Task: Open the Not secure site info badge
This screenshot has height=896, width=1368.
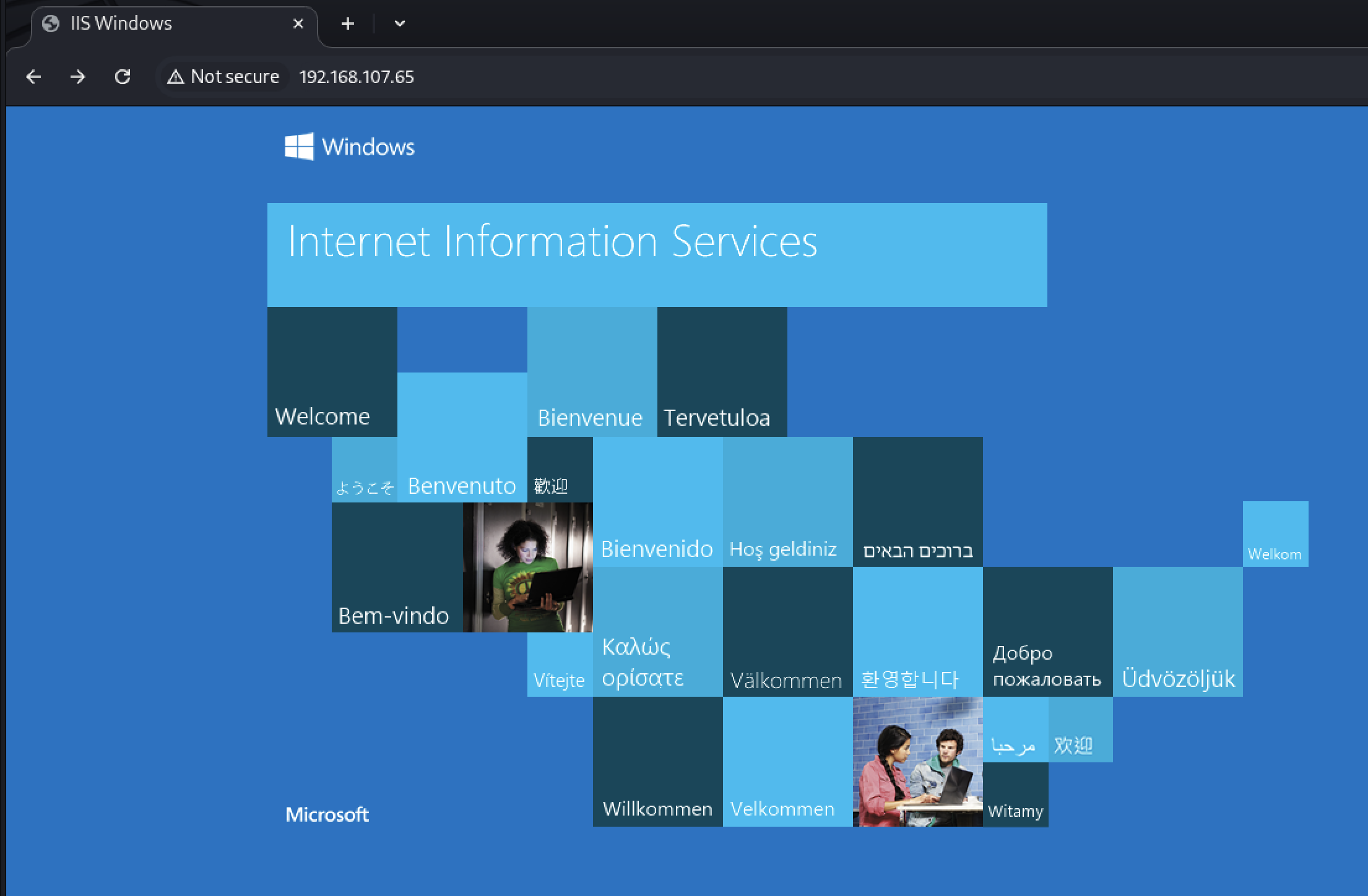Action: pos(223,77)
